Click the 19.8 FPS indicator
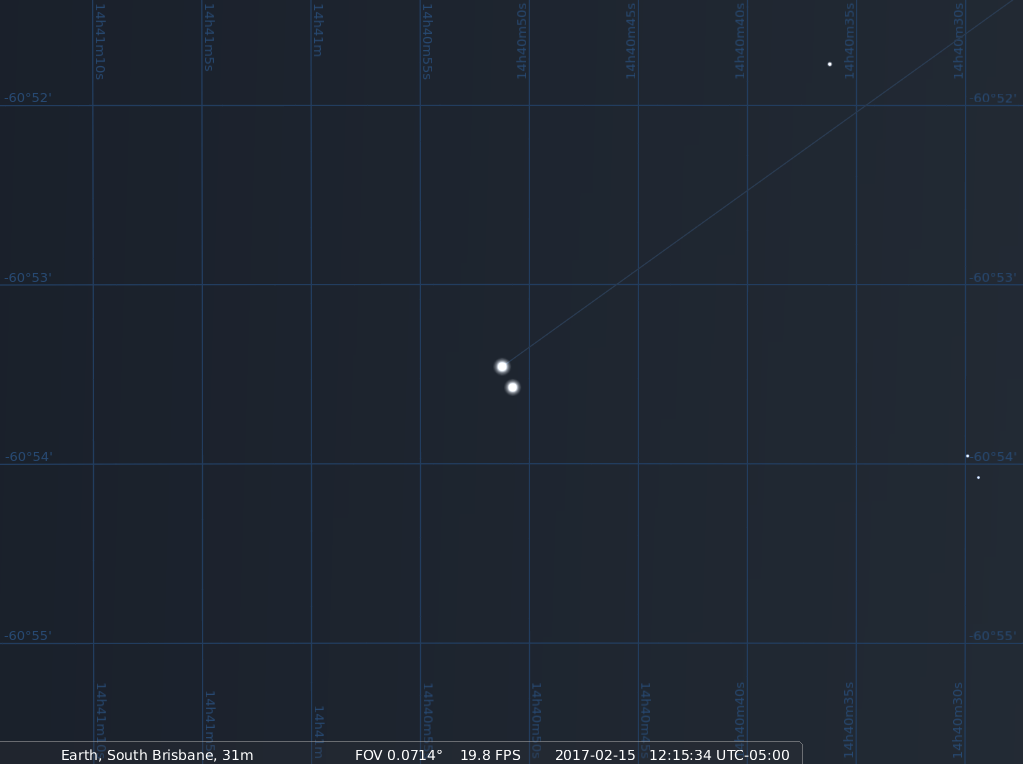 click(x=490, y=755)
